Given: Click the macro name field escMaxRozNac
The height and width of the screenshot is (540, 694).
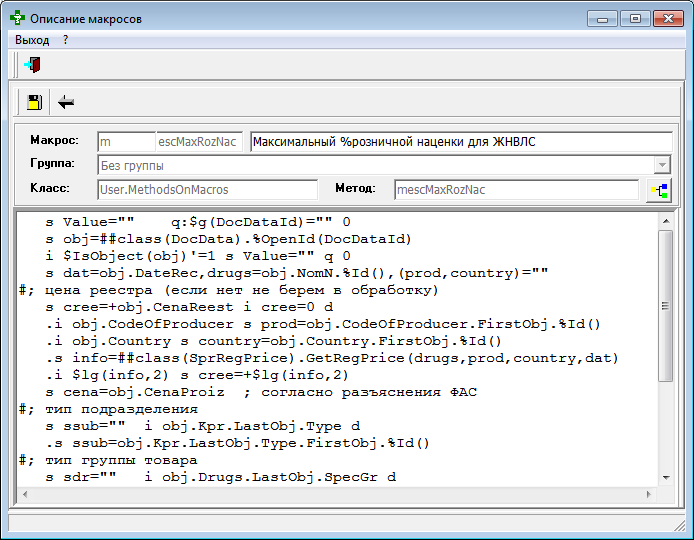Looking at the screenshot, I should pos(199,142).
